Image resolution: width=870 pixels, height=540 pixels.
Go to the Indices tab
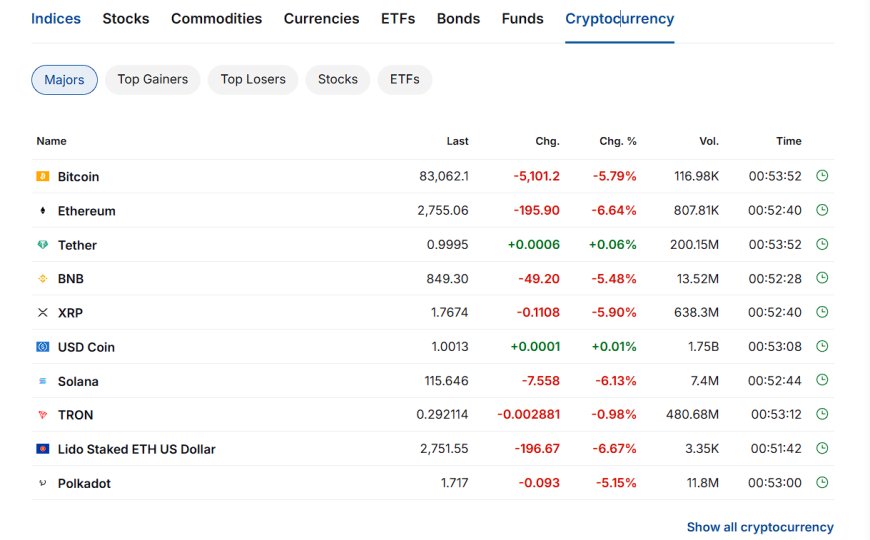click(x=56, y=19)
